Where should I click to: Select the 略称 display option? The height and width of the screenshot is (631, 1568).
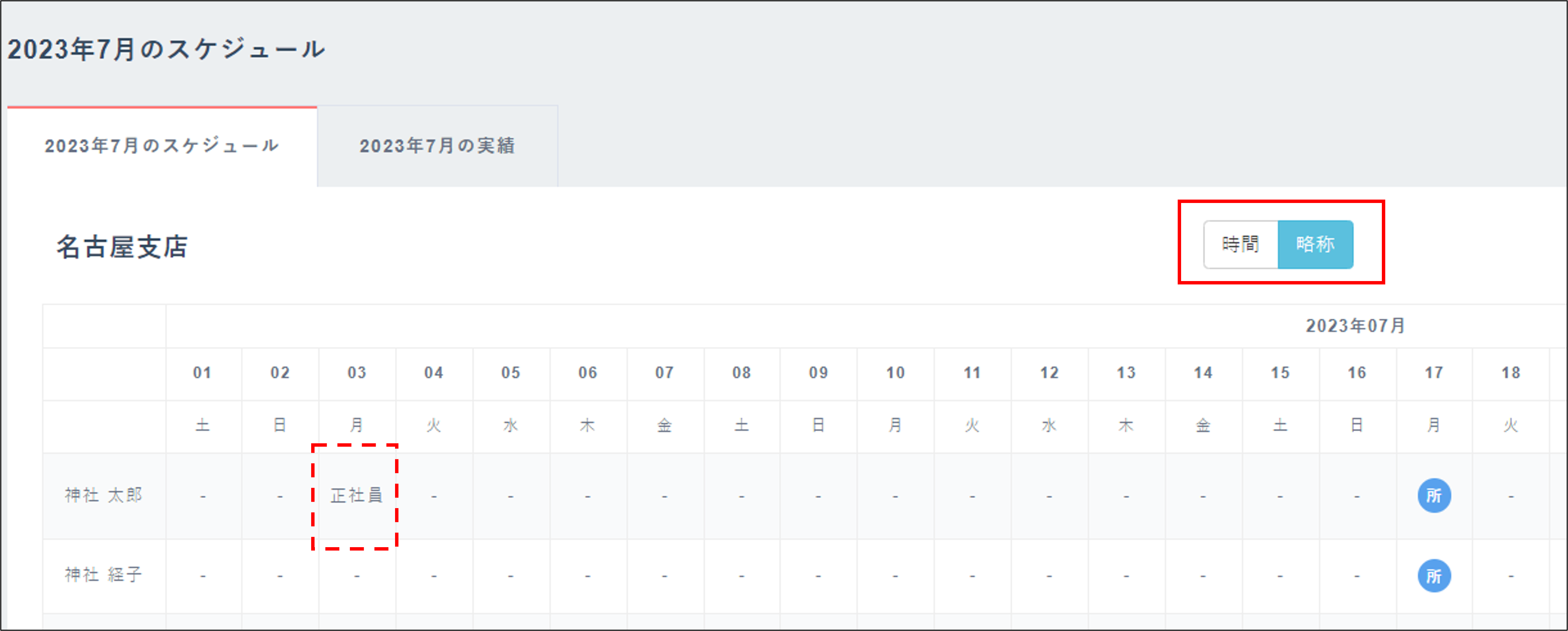[x=1317, y=245]
